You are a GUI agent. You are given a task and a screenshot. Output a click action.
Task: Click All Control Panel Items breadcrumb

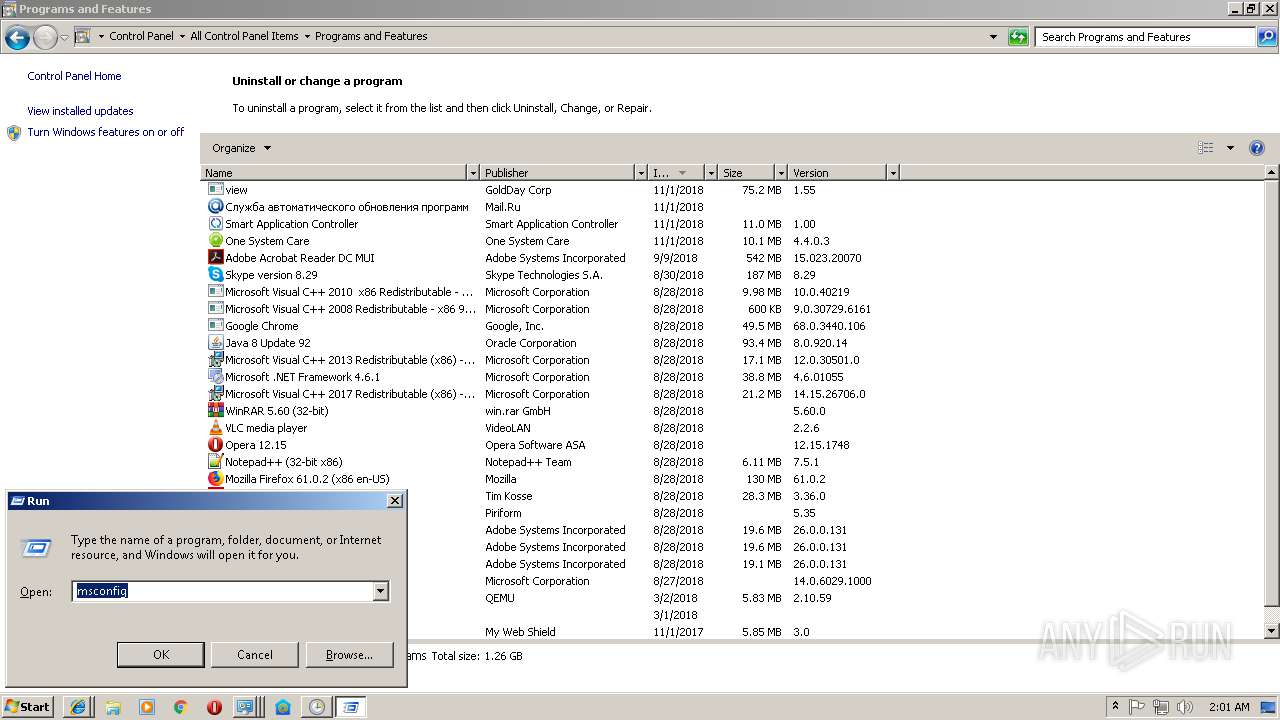pos(244,36)
